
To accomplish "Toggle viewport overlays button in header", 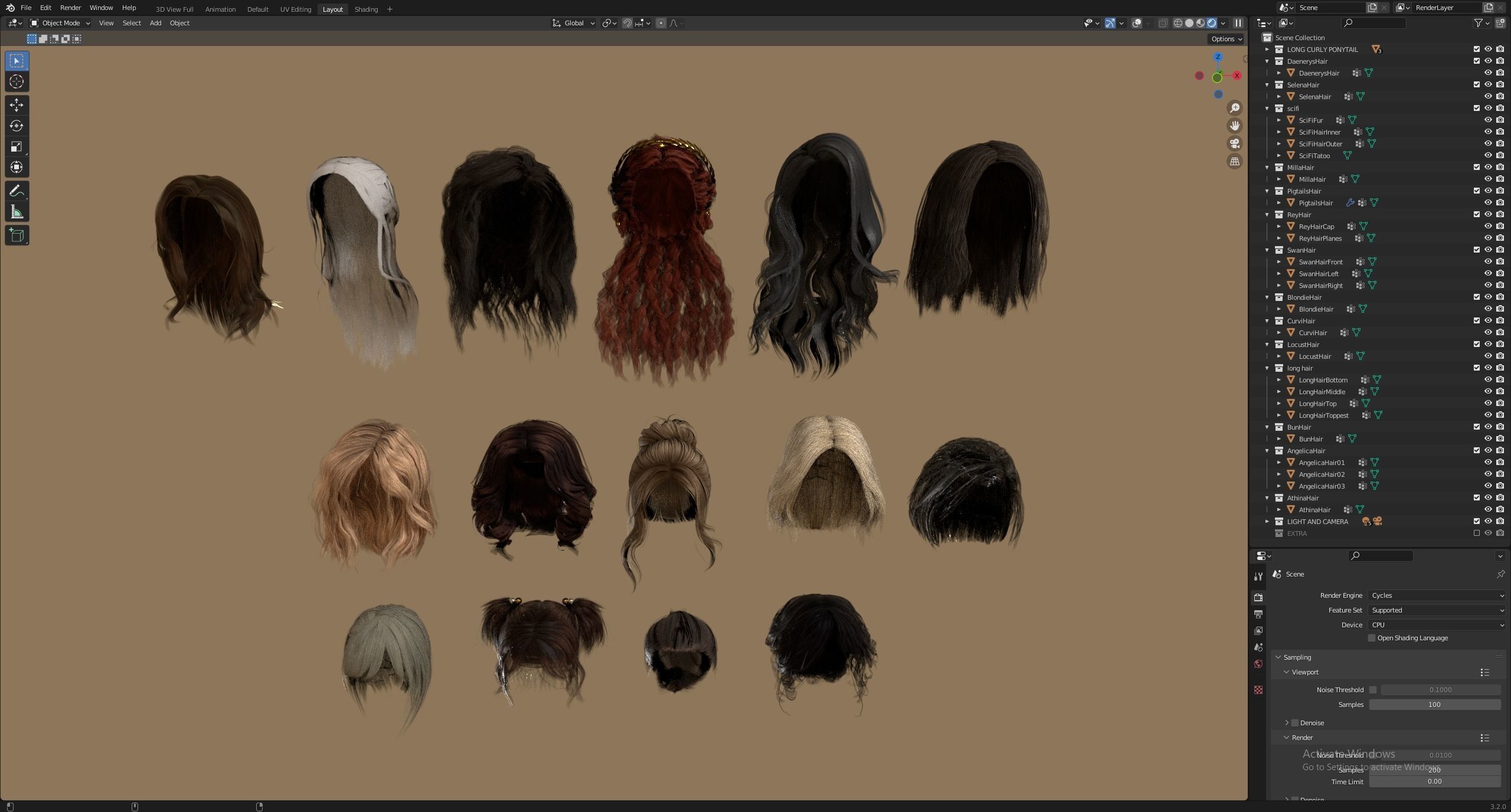I will click(1137, 23).
